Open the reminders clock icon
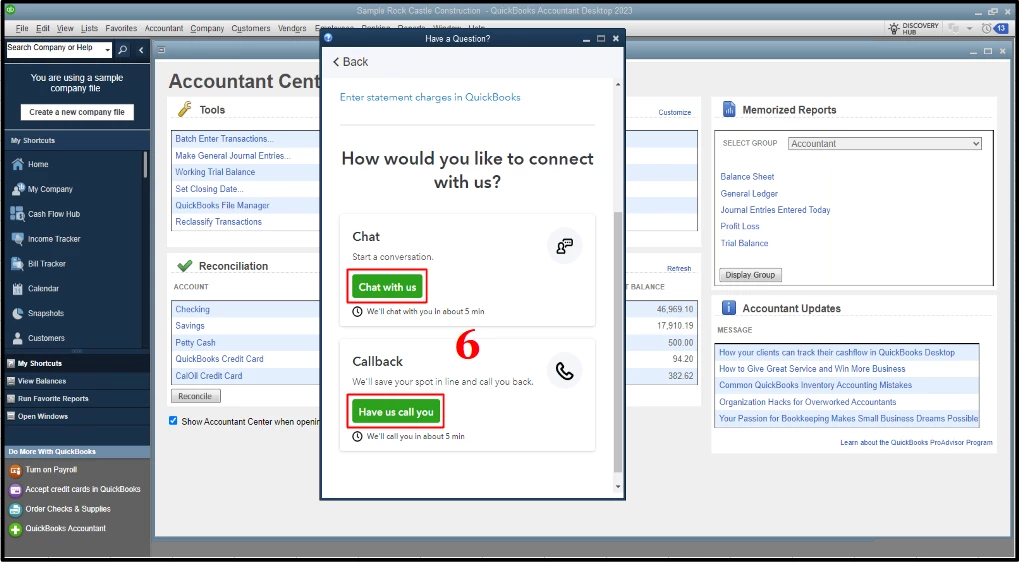The height and width of the screenshot is (562, 1019). click(x=986, y=29)
